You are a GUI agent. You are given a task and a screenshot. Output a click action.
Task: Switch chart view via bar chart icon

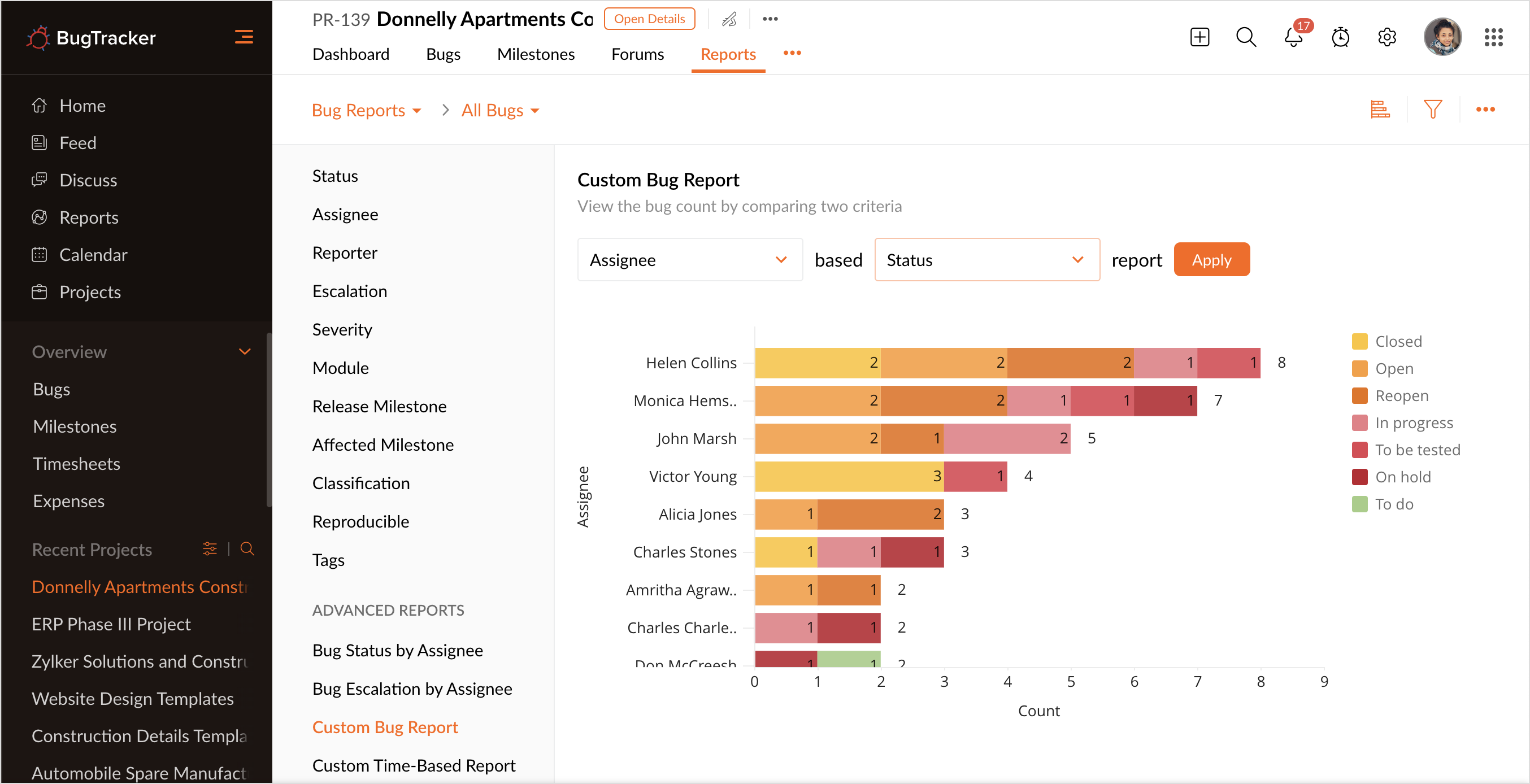click(x=1380, y=109)
